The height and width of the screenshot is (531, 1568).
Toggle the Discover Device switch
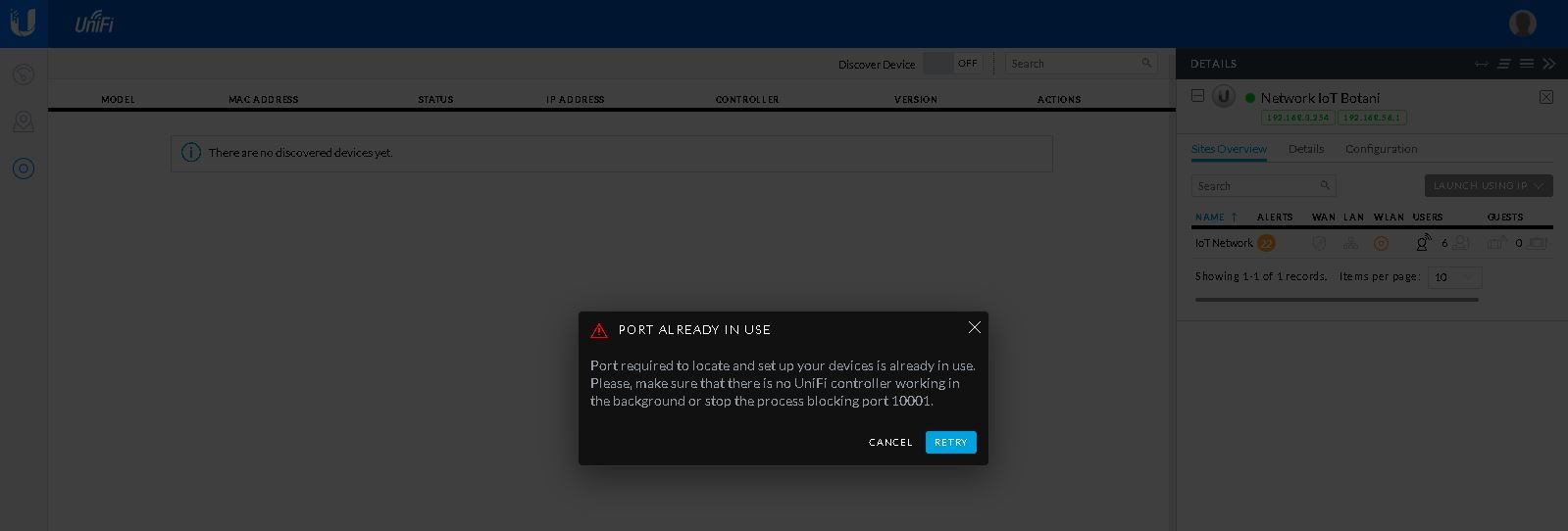coord(952,64)
